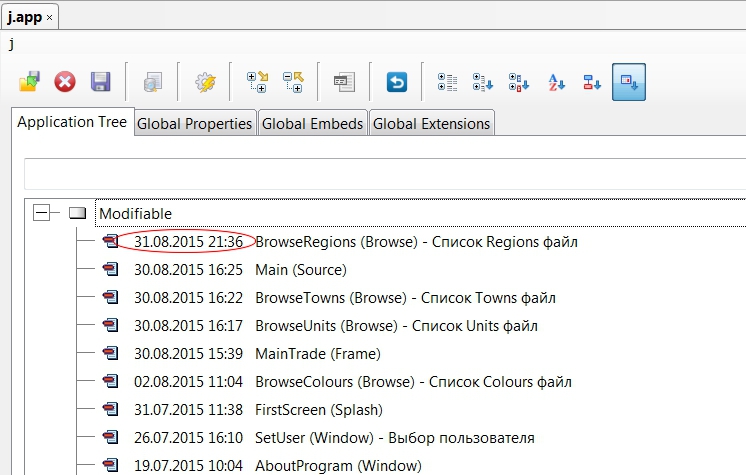Screen dimensions: 746x475
Task: Click the alphabetical A-Z sort icon
Action: click(x=556, y=82)
